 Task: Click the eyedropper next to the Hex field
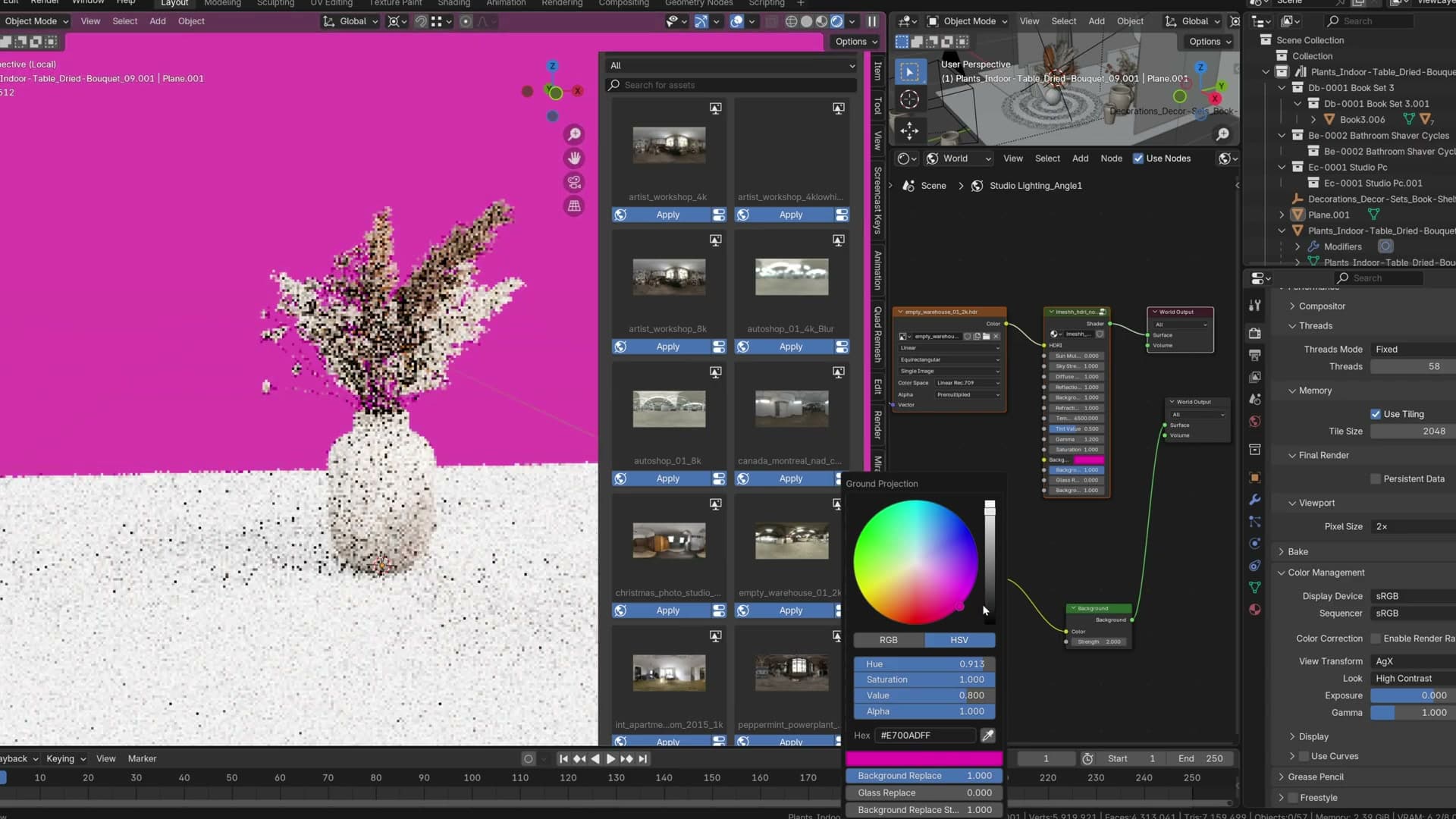(987, 736)
